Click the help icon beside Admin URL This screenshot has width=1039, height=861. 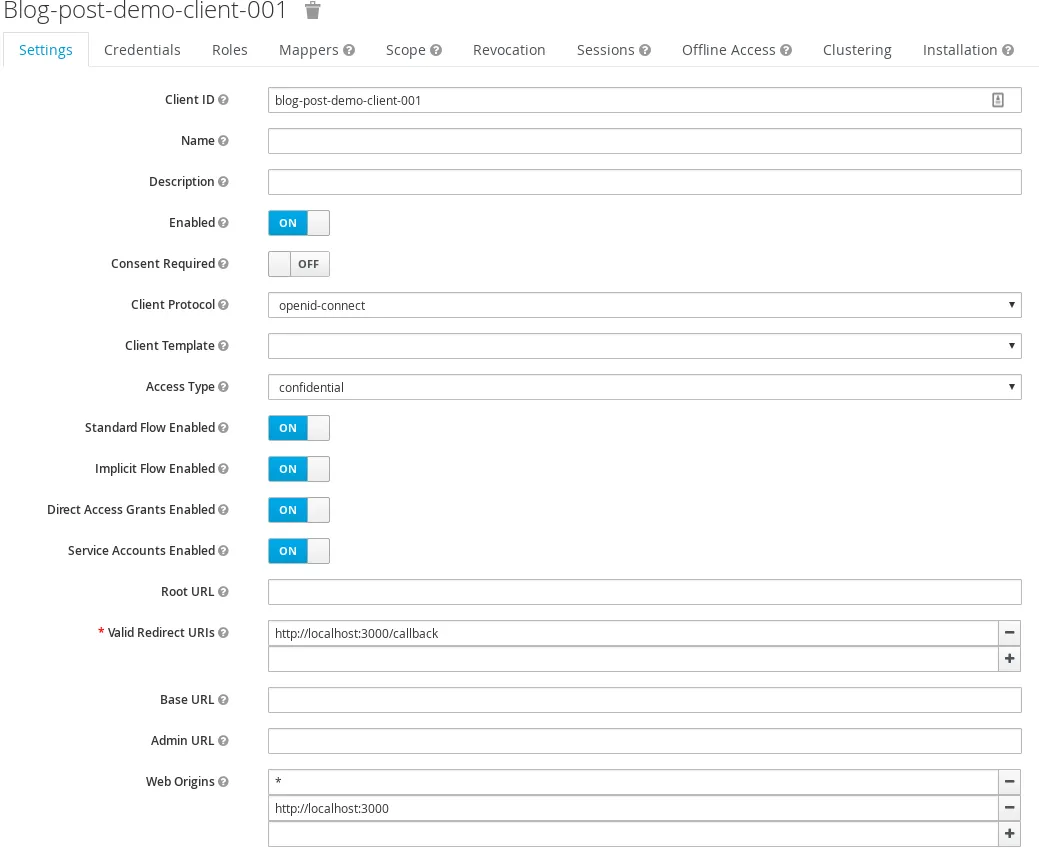pyautogui.click(x=223, y=741)
